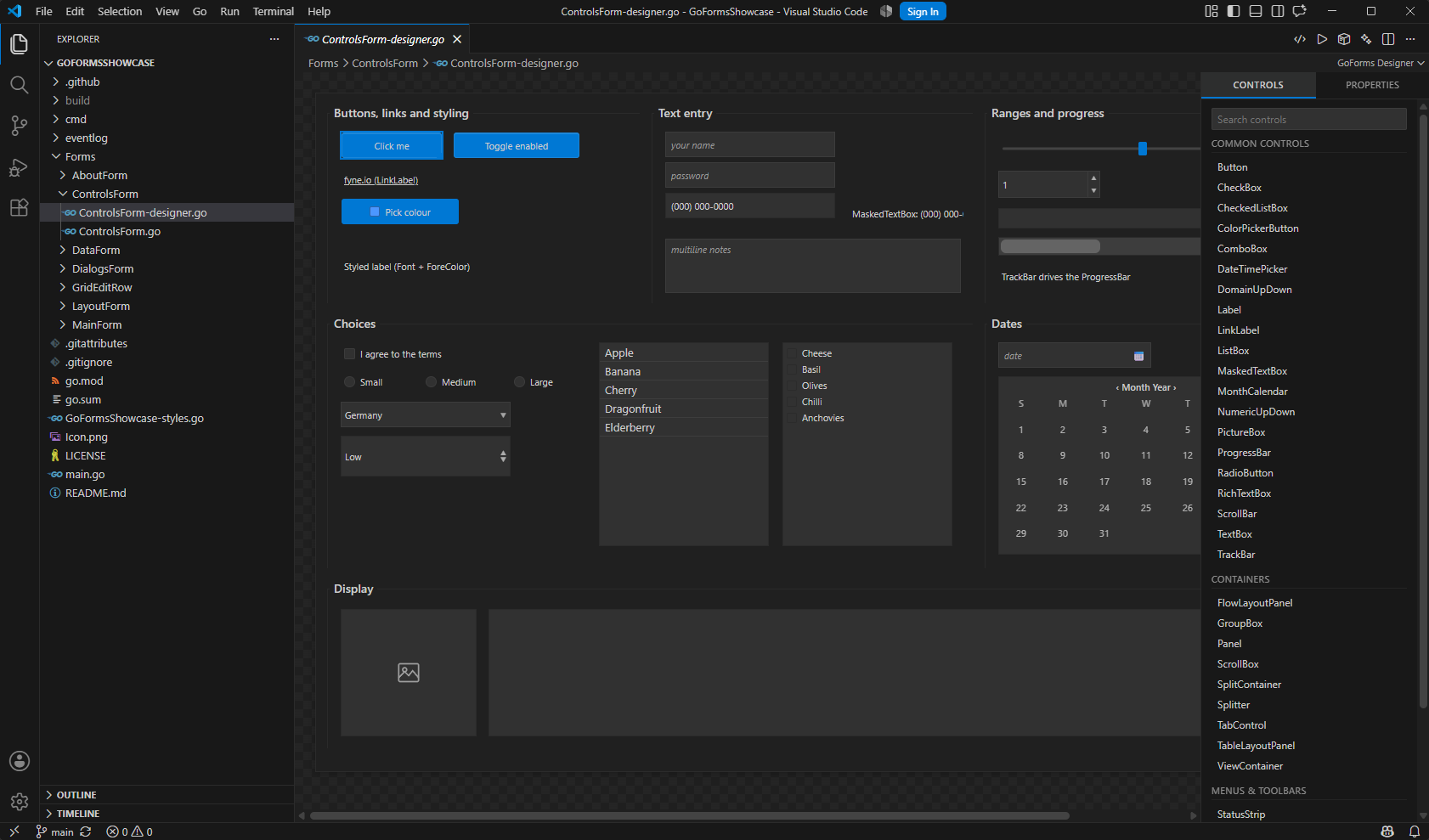Click the Run play icon in the editor toolbar
1429x840 pixels.
pyautogui.click(x=1322, y=39)
